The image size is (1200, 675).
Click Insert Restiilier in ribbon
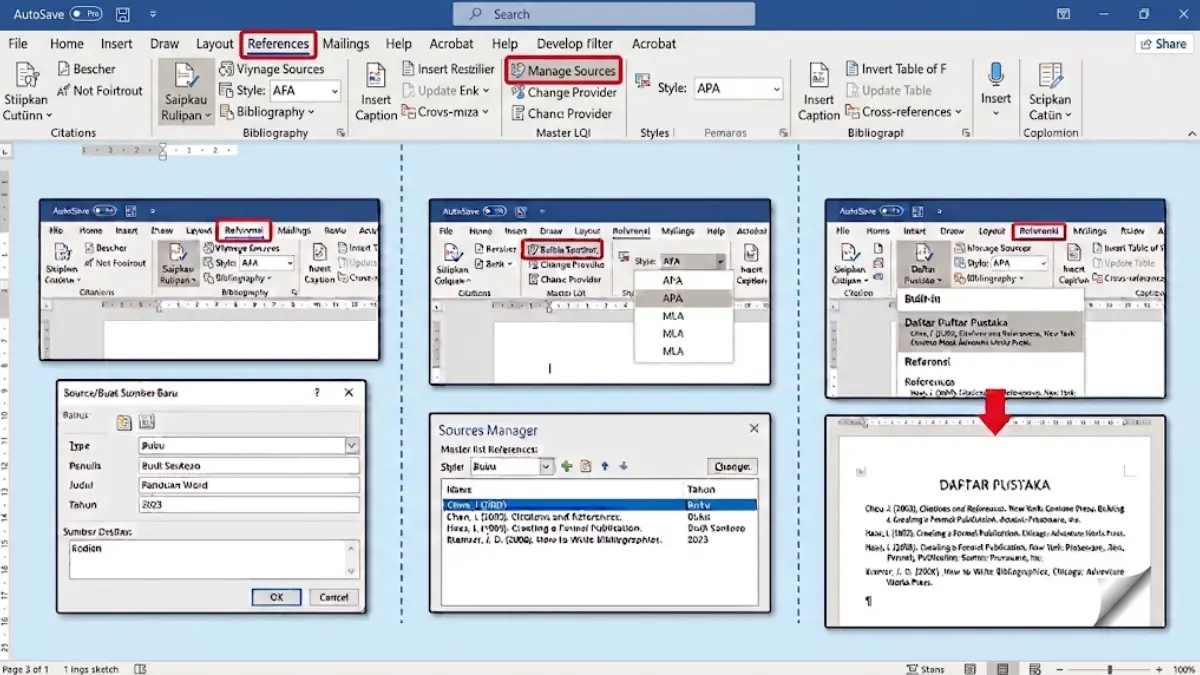click(449, 69)
